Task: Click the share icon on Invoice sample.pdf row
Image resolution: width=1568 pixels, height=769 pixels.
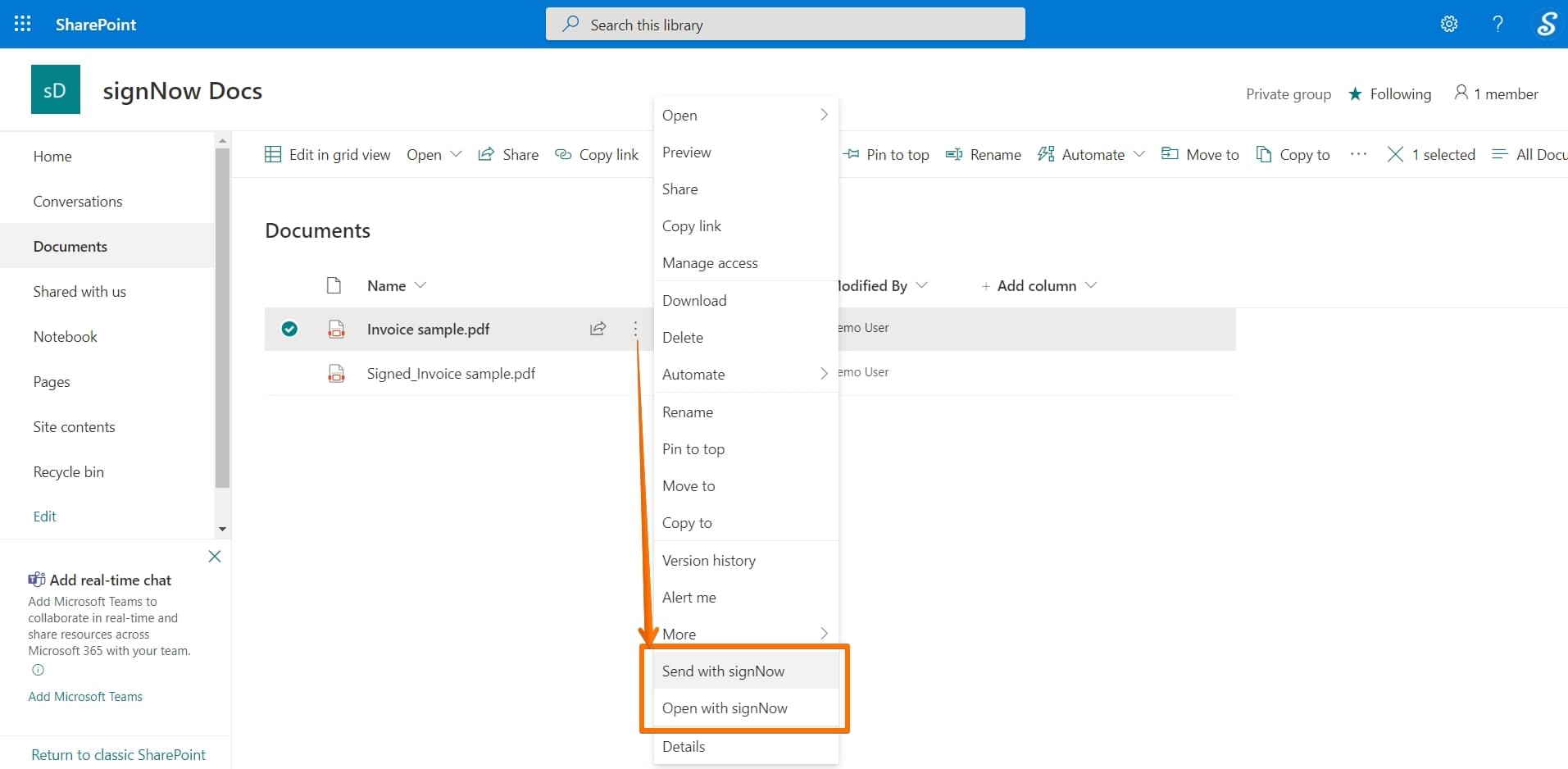Action: [598, 329]
